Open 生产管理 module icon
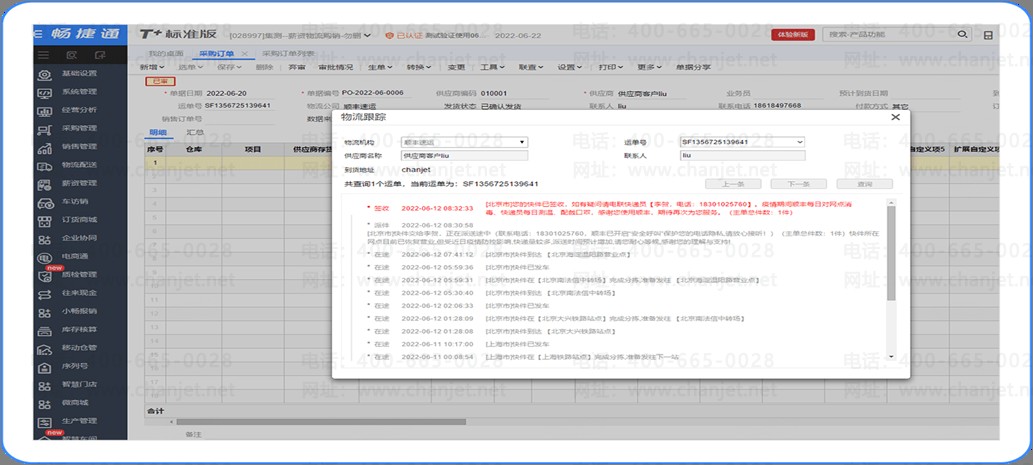This screenshot has width=1033, height=465. pos(45,421)
